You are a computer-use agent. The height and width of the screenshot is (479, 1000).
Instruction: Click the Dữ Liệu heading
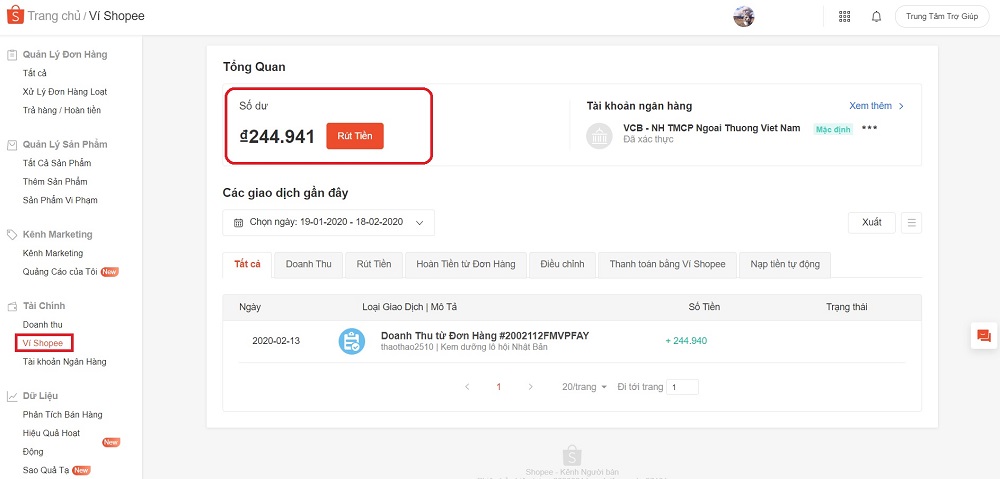[40, 396]
